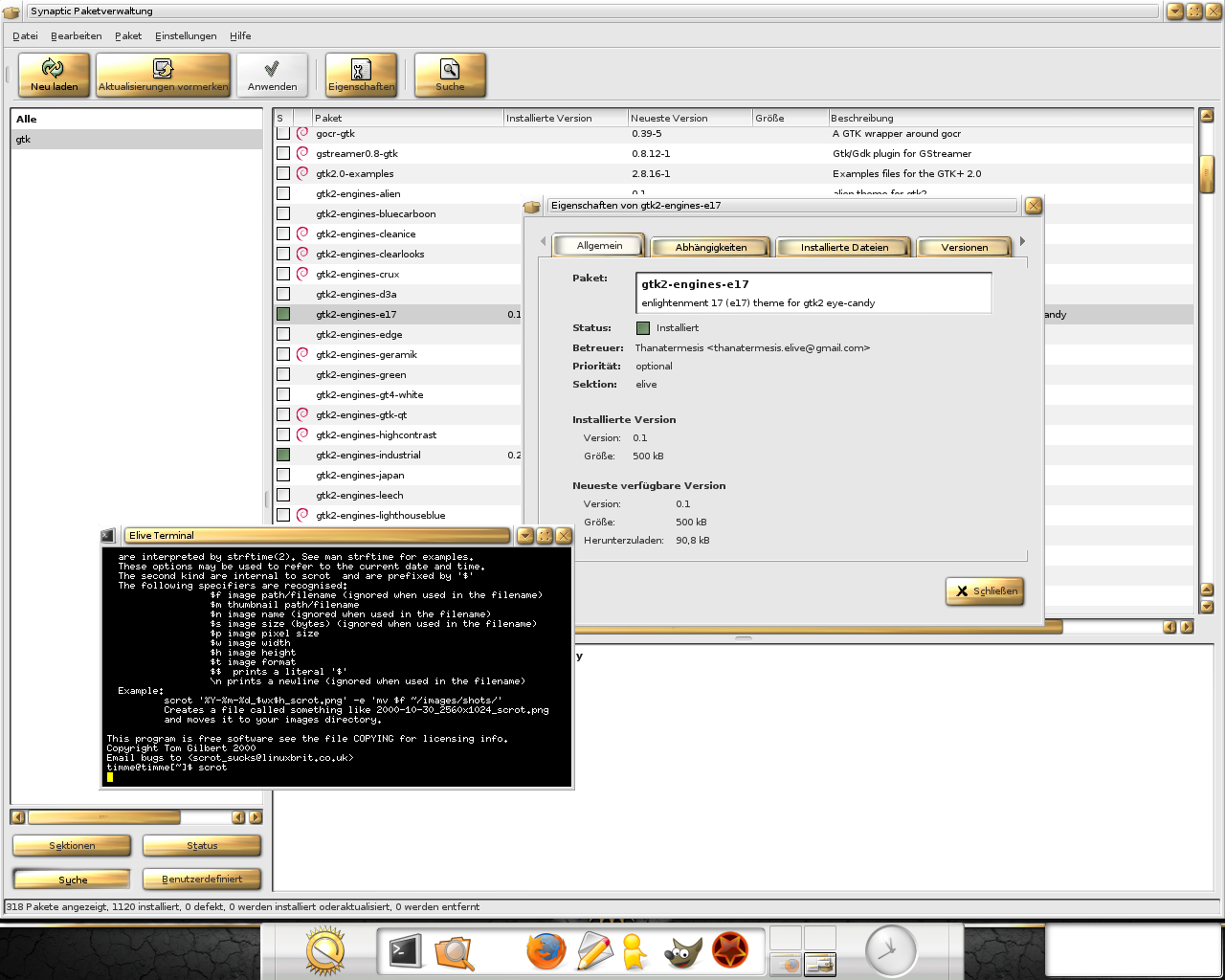Screen dimensions: 1225x980
Task: Open the Bearbeiten menu
Action: point(77,35)
